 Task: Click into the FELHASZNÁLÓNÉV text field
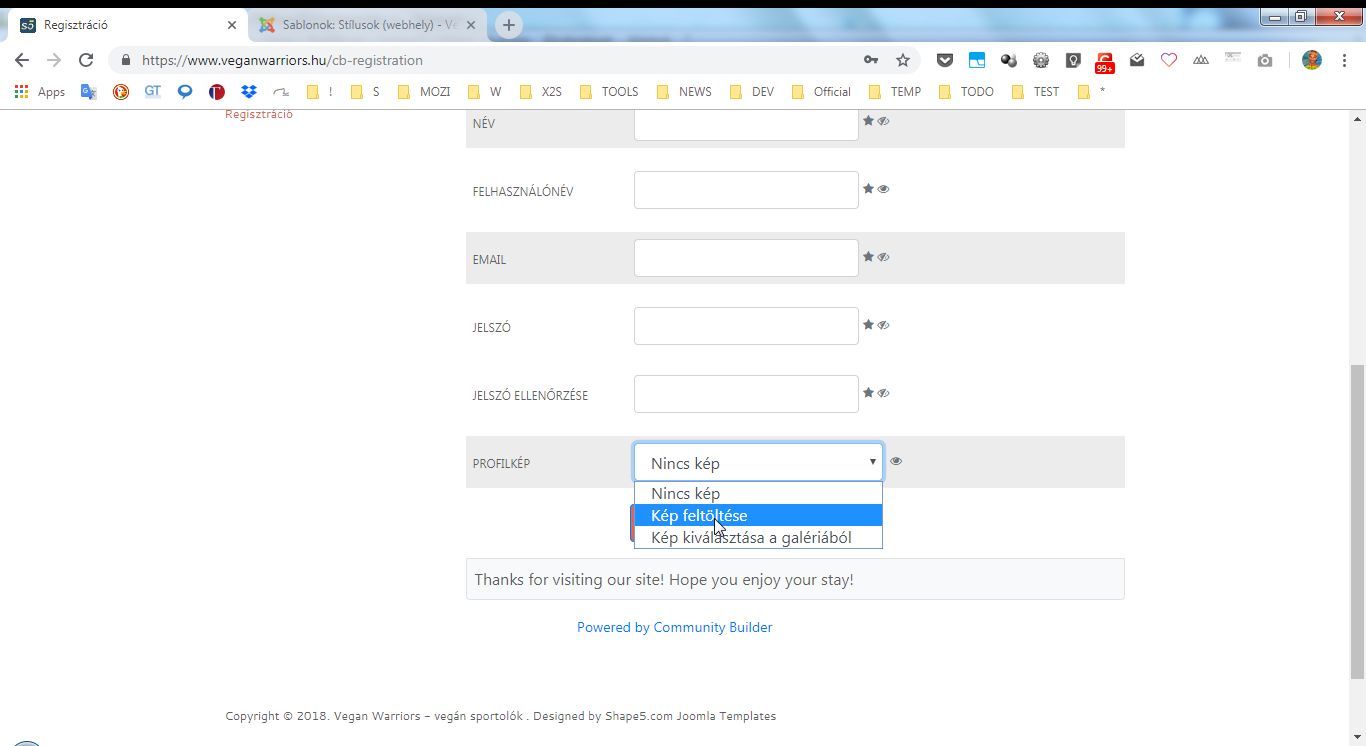point(746,190)
